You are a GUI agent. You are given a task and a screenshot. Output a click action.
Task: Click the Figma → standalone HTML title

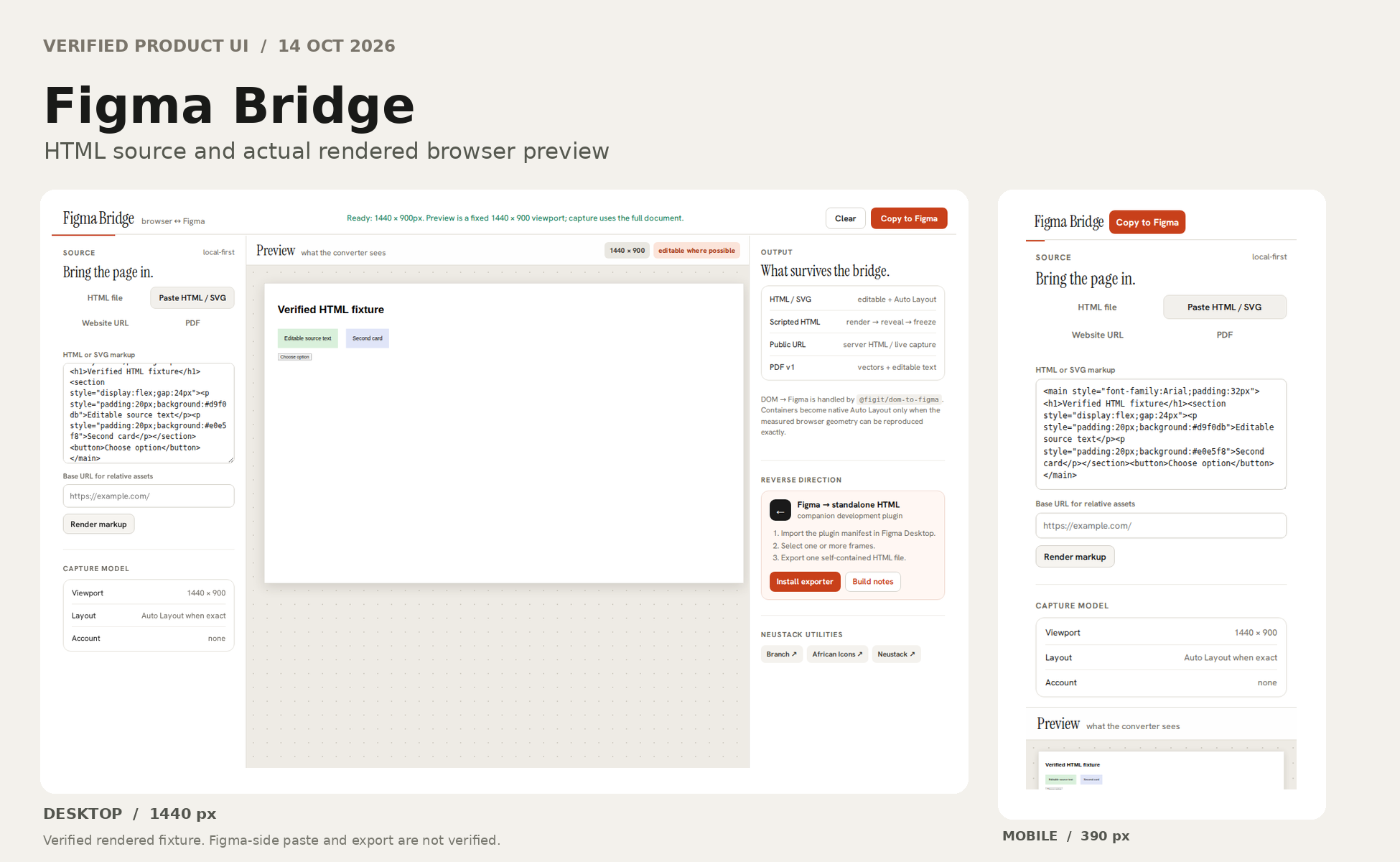point(848,505)
